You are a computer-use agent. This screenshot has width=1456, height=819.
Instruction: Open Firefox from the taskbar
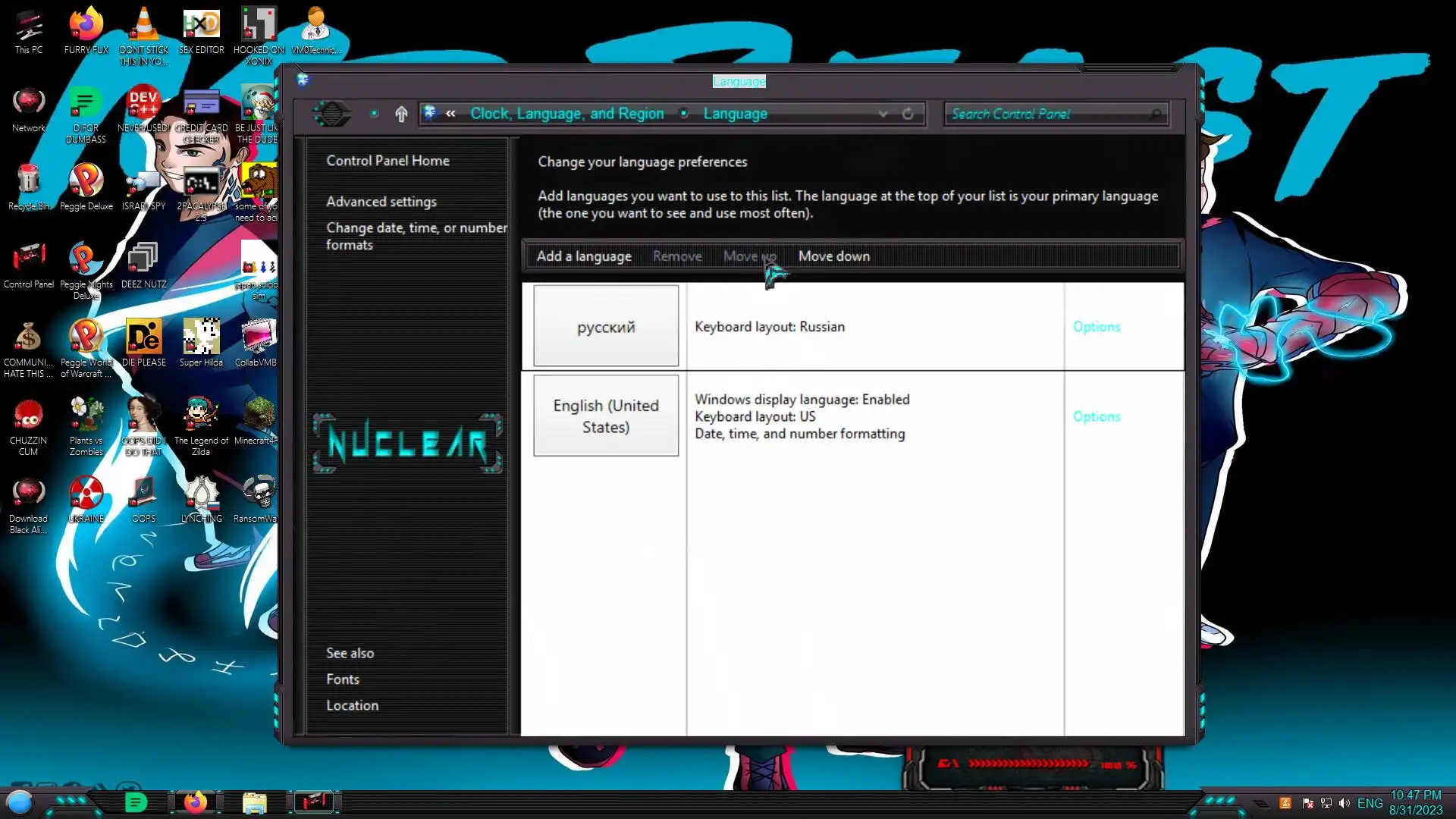[195, 802]
